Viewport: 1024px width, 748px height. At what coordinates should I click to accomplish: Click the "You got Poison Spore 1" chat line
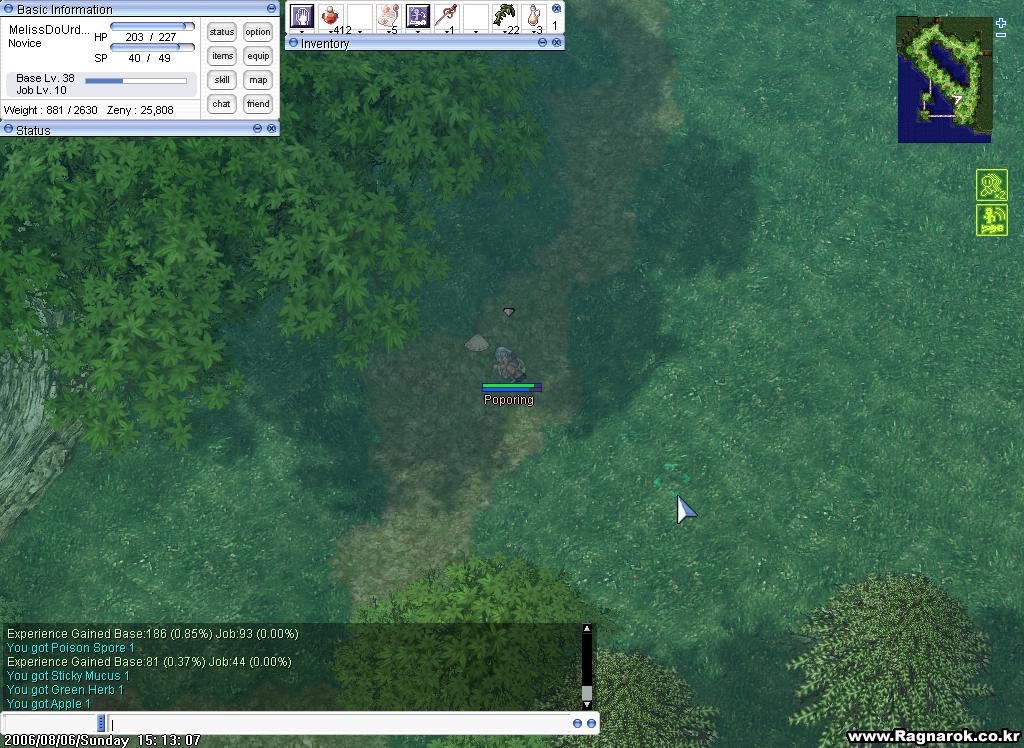coord(71,647)
